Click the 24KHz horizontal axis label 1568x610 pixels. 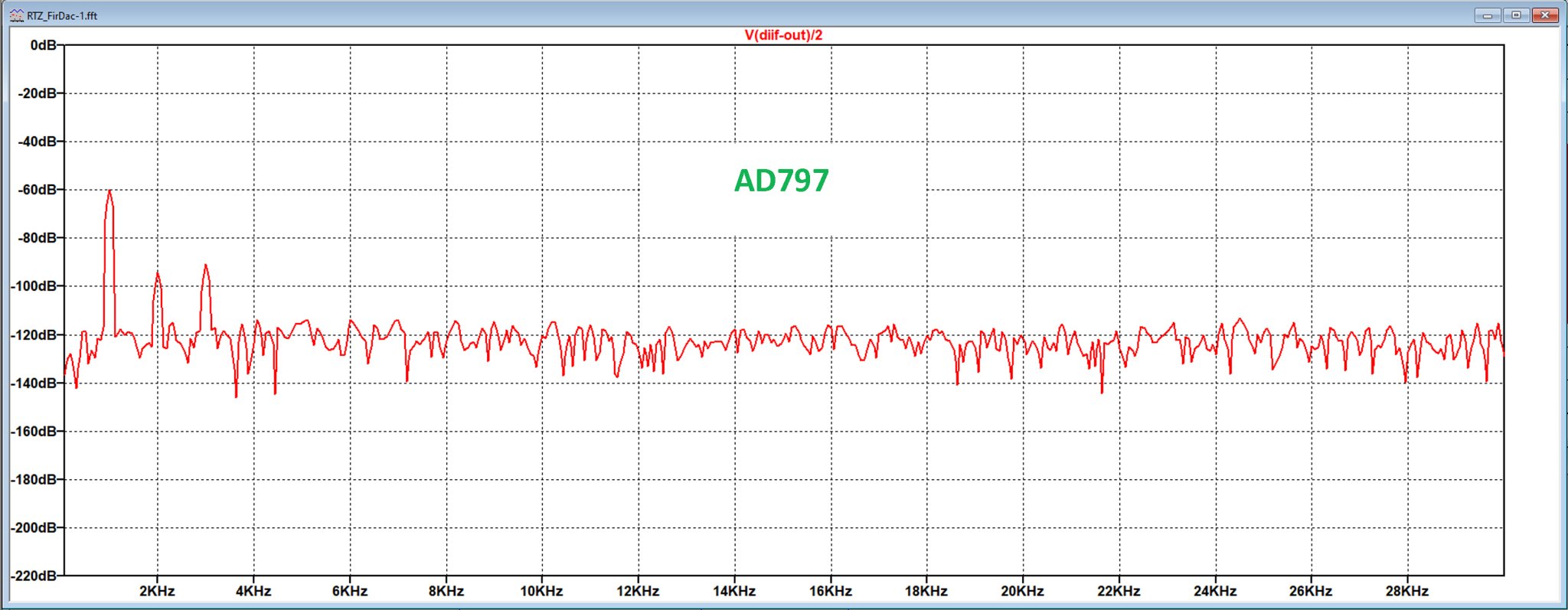[1215, 591]
